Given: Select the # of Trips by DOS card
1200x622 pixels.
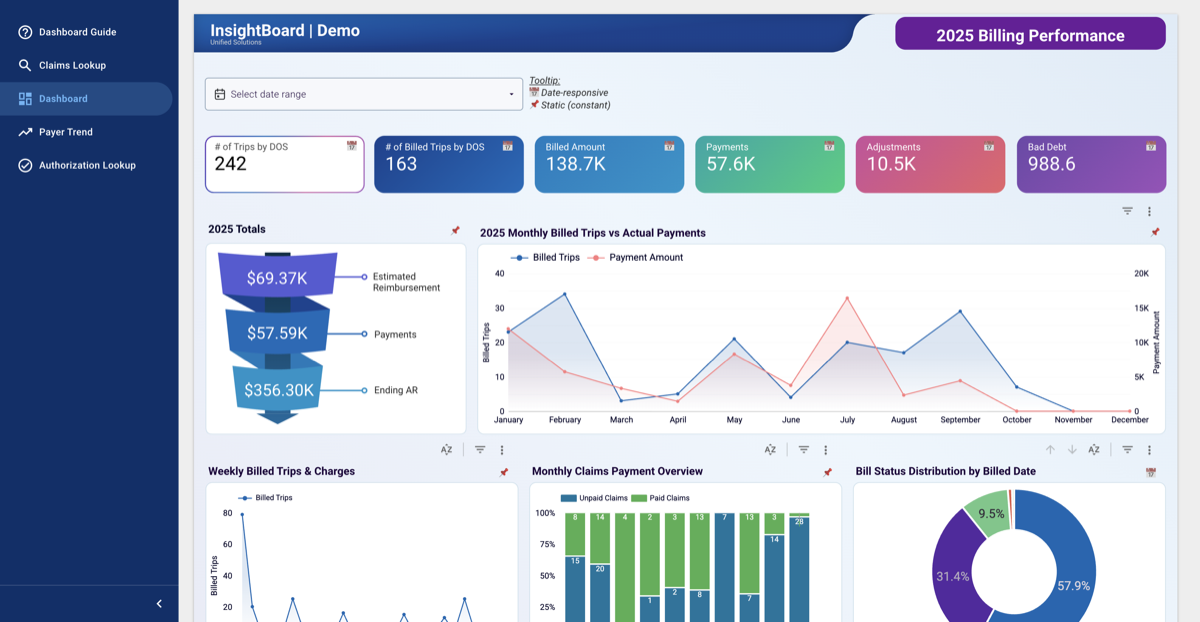Looking at the screenshot, I should click(x=285, y=164).
